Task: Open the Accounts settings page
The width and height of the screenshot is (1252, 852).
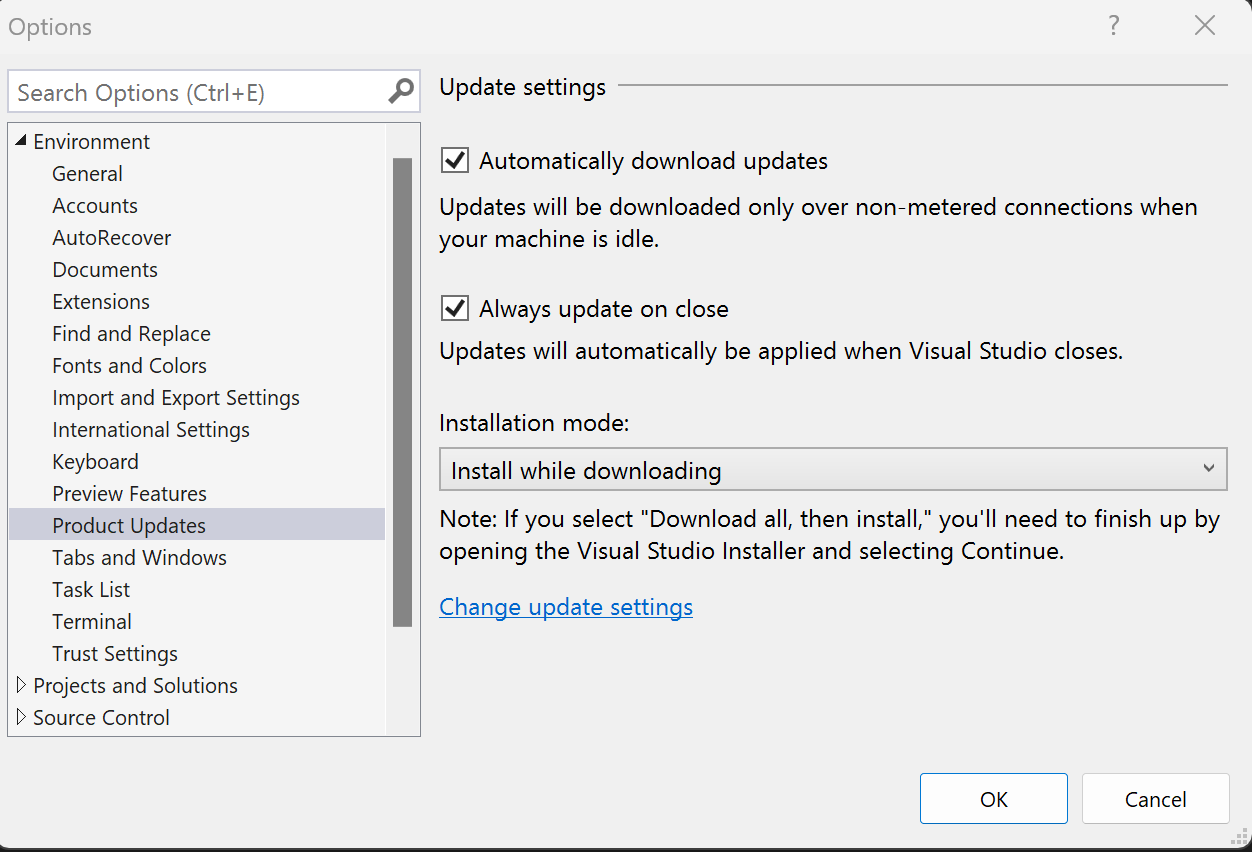Action: [95, 205]
